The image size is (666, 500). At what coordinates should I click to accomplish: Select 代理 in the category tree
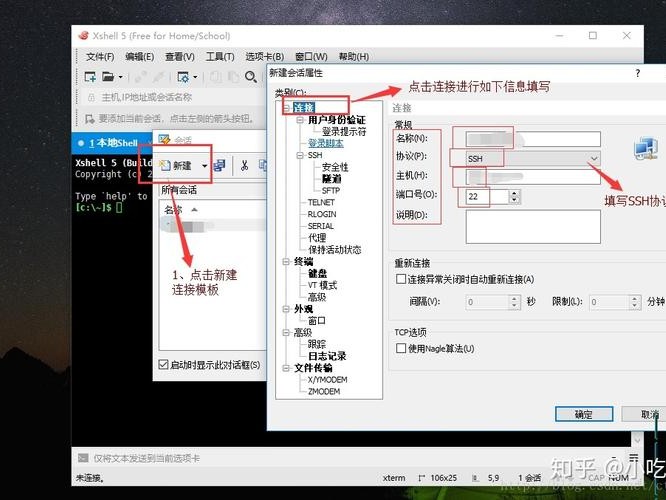tap(317, 238)
